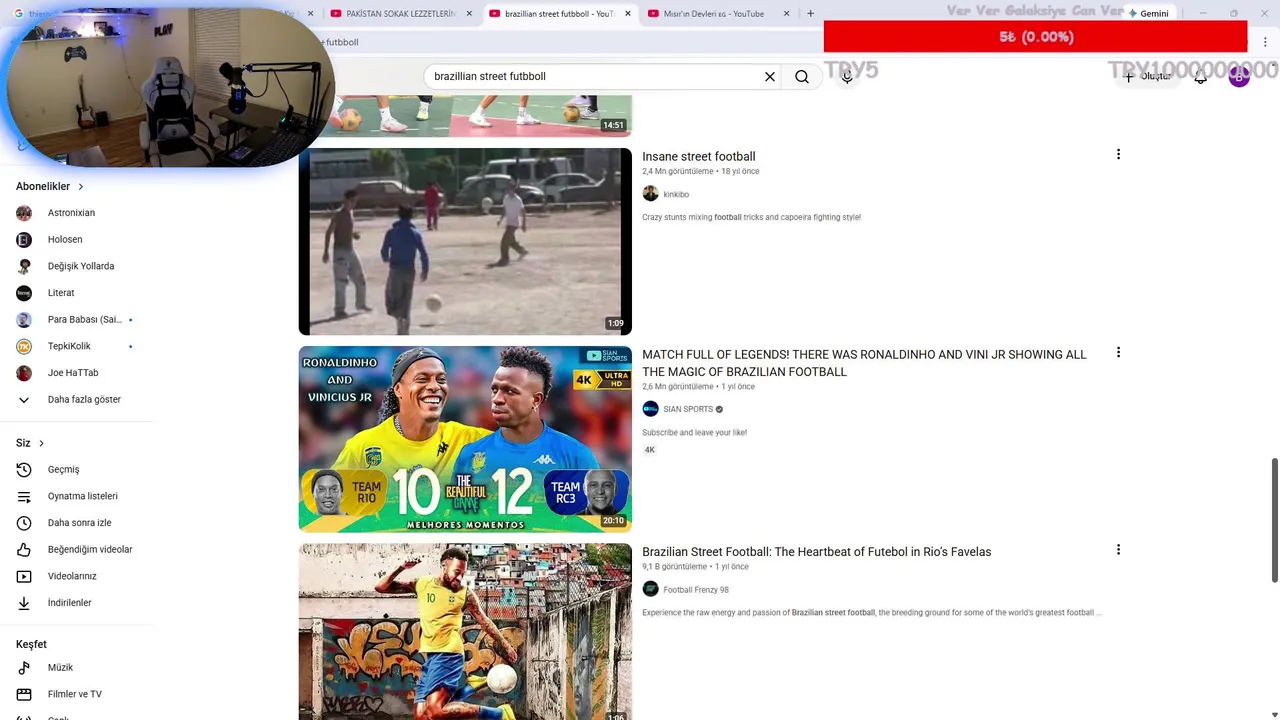Screen dimensions: 1280x720
Task: Open the notifications bell
Action: click(1201, 76)
